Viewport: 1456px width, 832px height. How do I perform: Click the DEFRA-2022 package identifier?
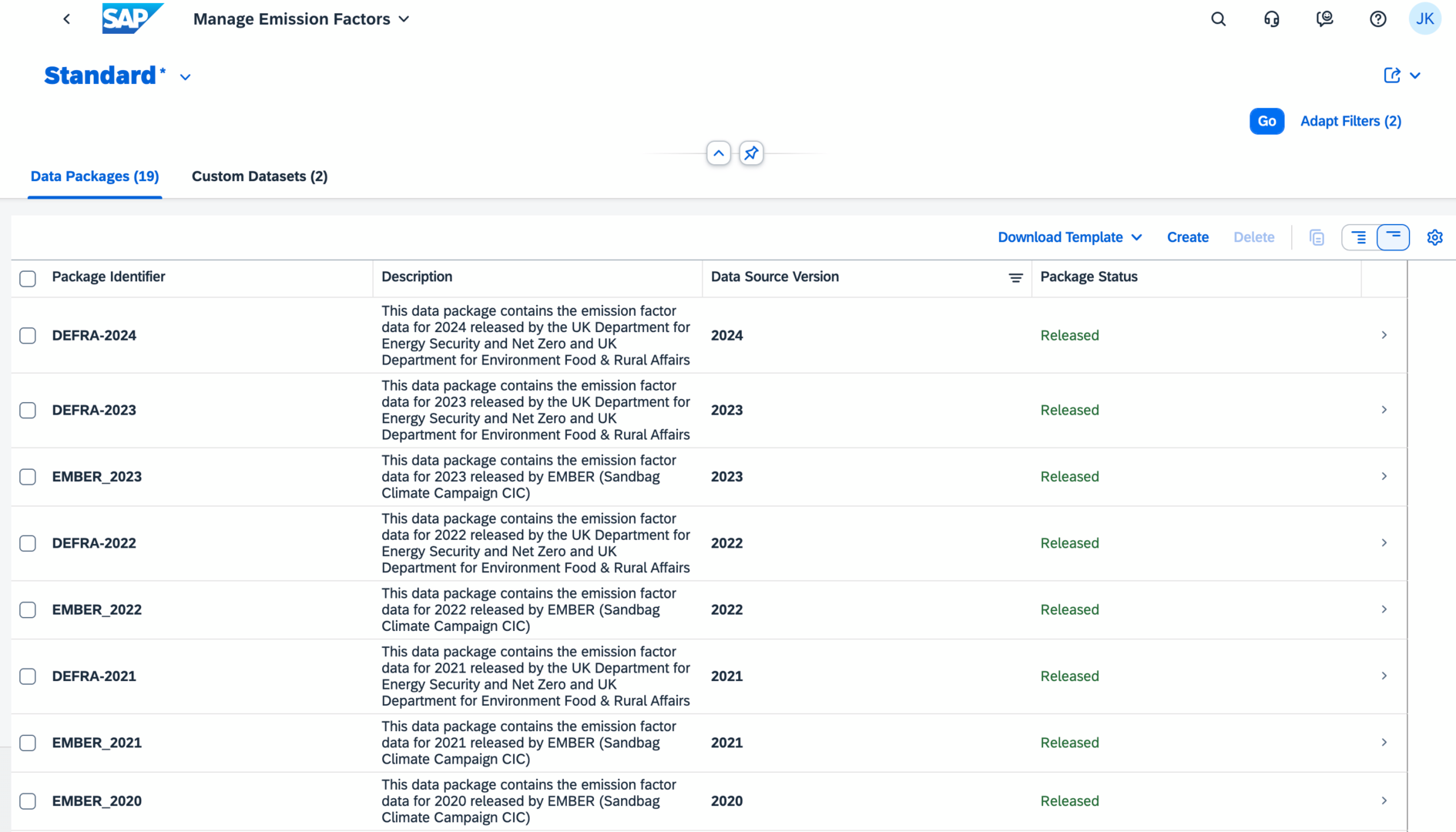pos(94,543)
